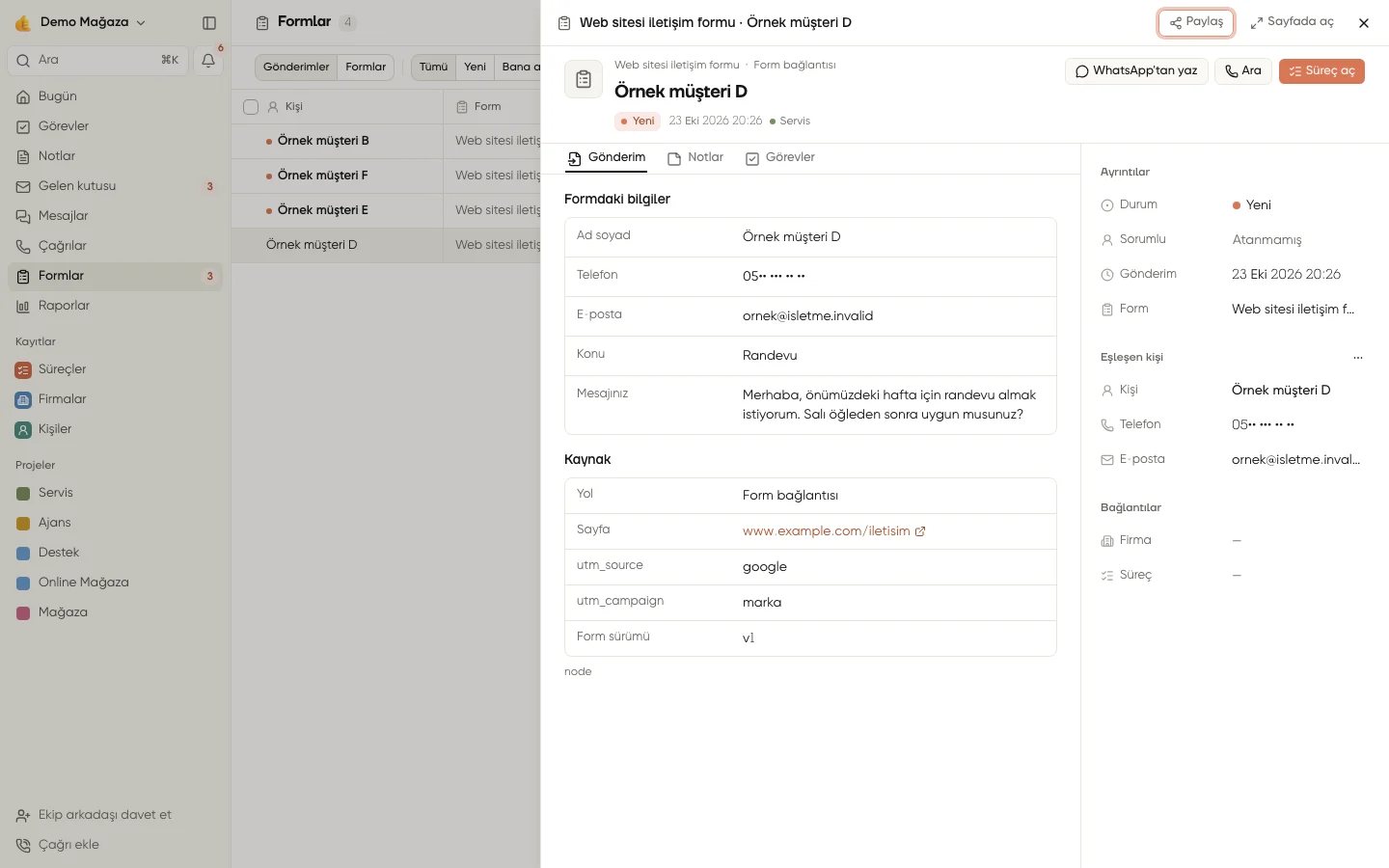Click WhatsApp'tan yaz button

pyautogui.click(x=1136, y=71)
